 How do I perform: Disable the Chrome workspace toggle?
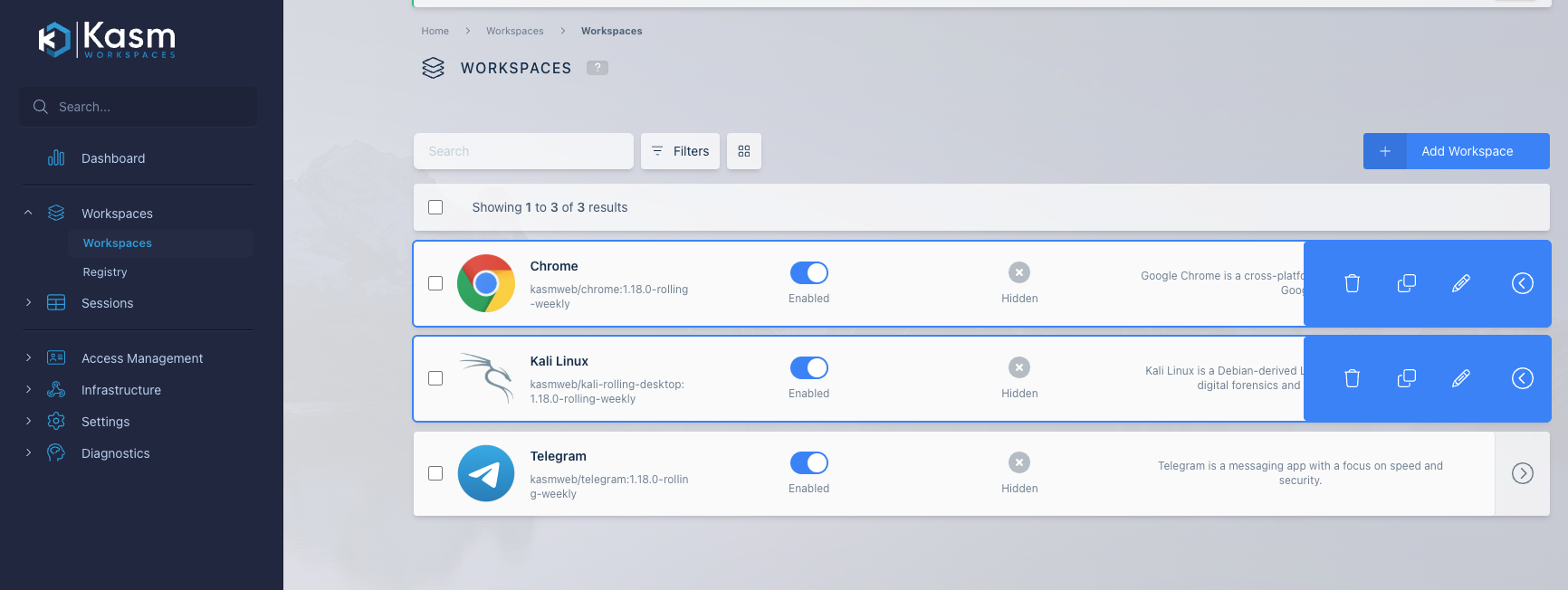tap(808, 273)
